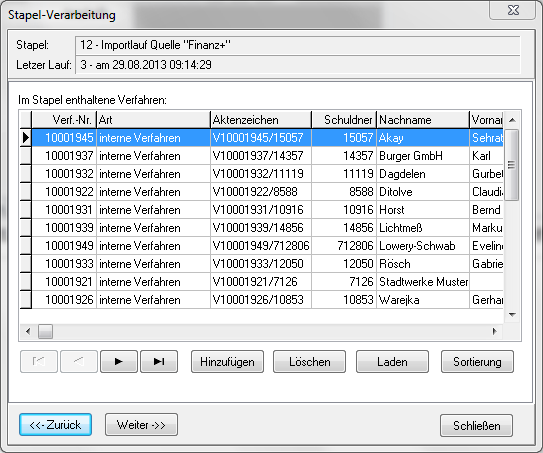Go to first record navigation button
This screenshot has width=543, height=453.
[x=39, y=362]
